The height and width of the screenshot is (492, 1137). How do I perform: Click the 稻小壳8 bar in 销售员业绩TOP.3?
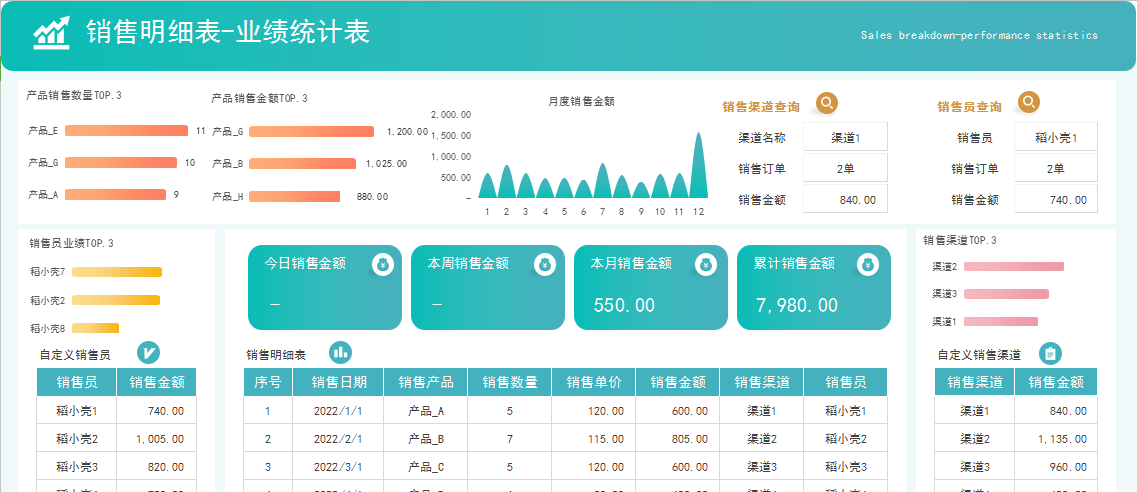(x=95, y=328)
